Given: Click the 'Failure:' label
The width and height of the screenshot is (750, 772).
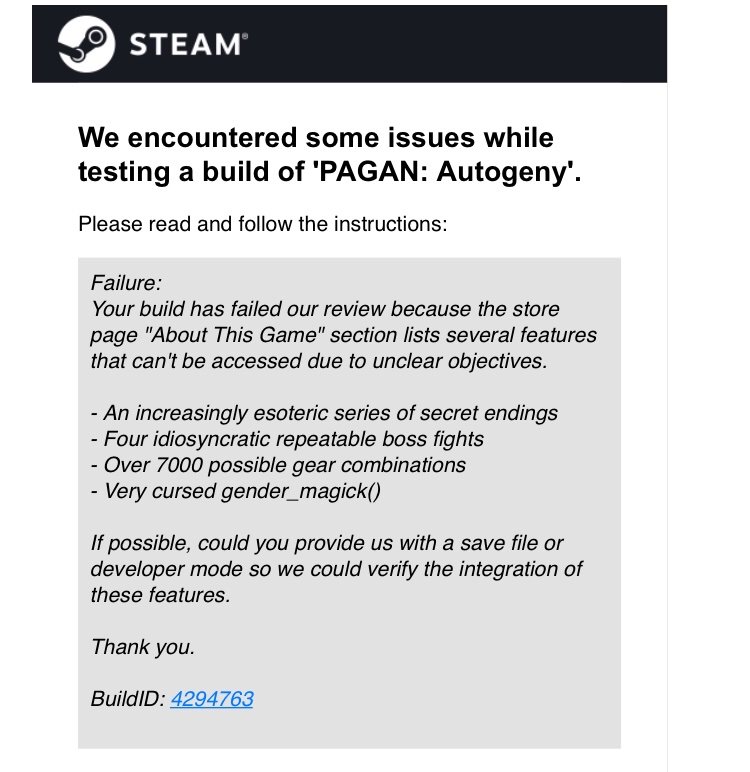Looking at the screenshot, I should point(127,283).
